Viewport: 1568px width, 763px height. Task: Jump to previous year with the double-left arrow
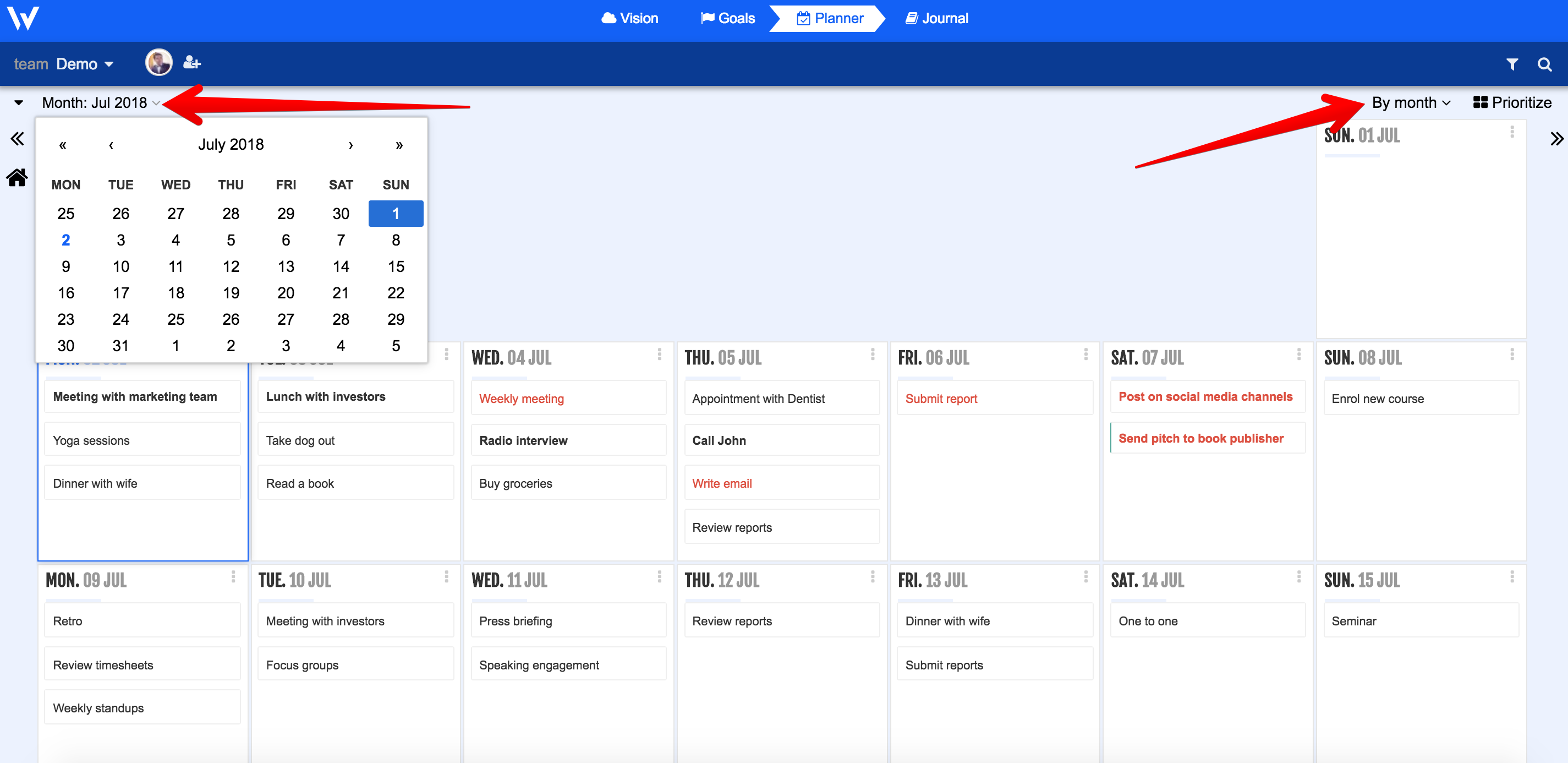point(63,145)
